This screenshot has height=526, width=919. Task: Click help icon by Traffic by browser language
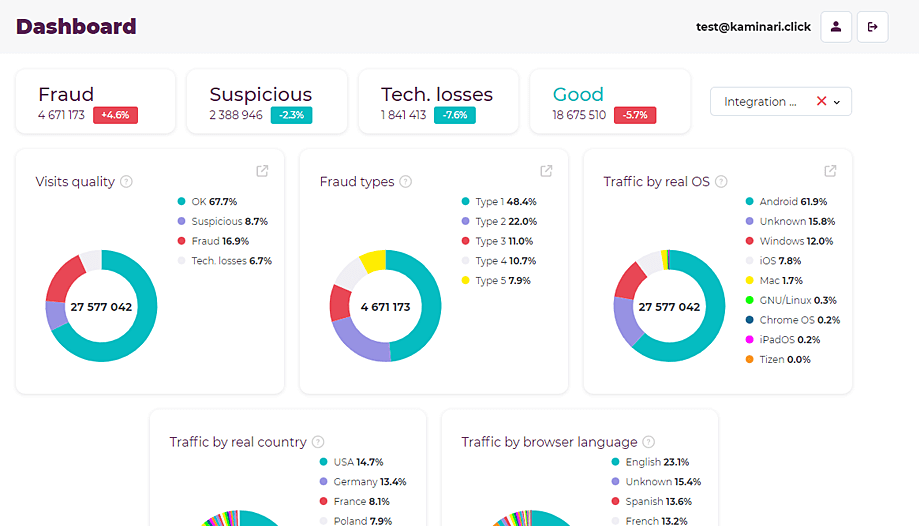pos(649,442)
